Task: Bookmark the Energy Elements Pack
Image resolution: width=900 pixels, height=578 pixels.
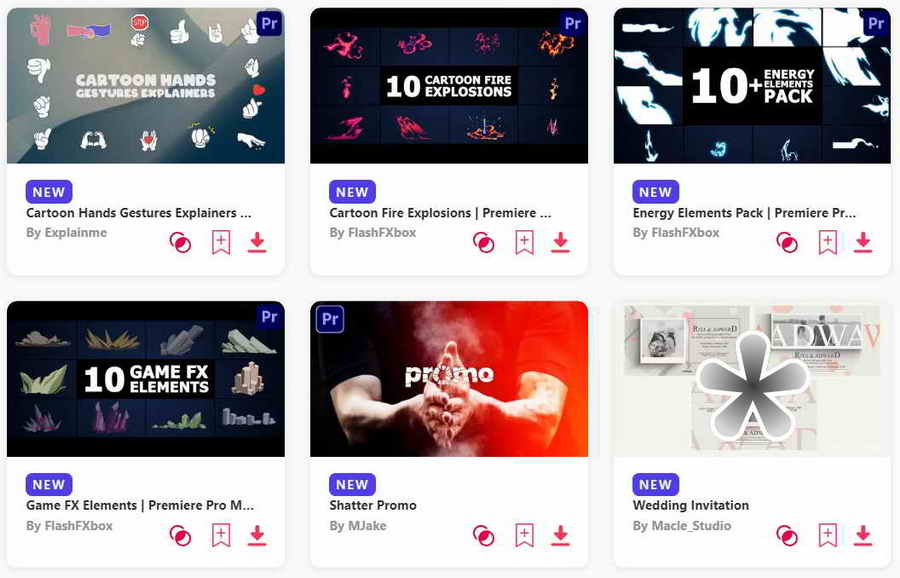Action: tap(827, 242)
